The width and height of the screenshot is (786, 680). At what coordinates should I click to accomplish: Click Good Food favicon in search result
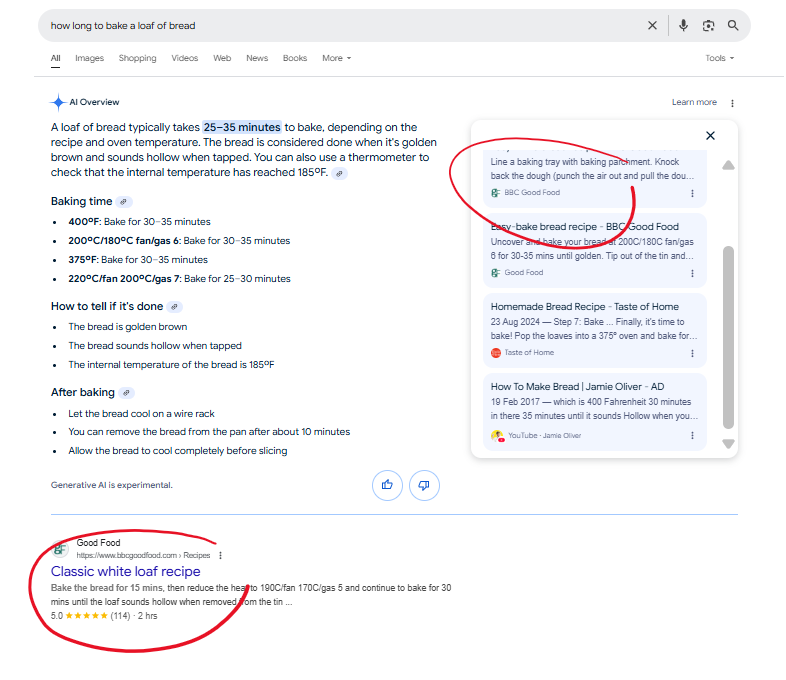[60, 549]
